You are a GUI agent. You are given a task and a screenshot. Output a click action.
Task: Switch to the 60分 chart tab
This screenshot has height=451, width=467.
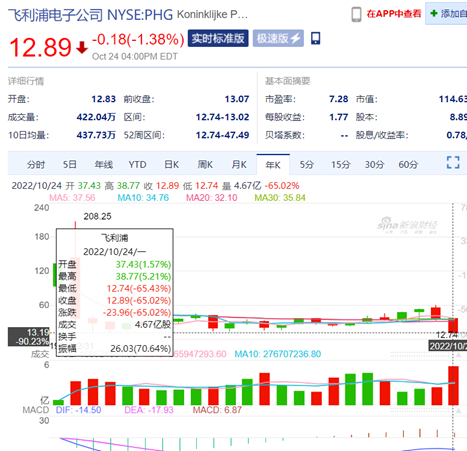pos(408,165)
